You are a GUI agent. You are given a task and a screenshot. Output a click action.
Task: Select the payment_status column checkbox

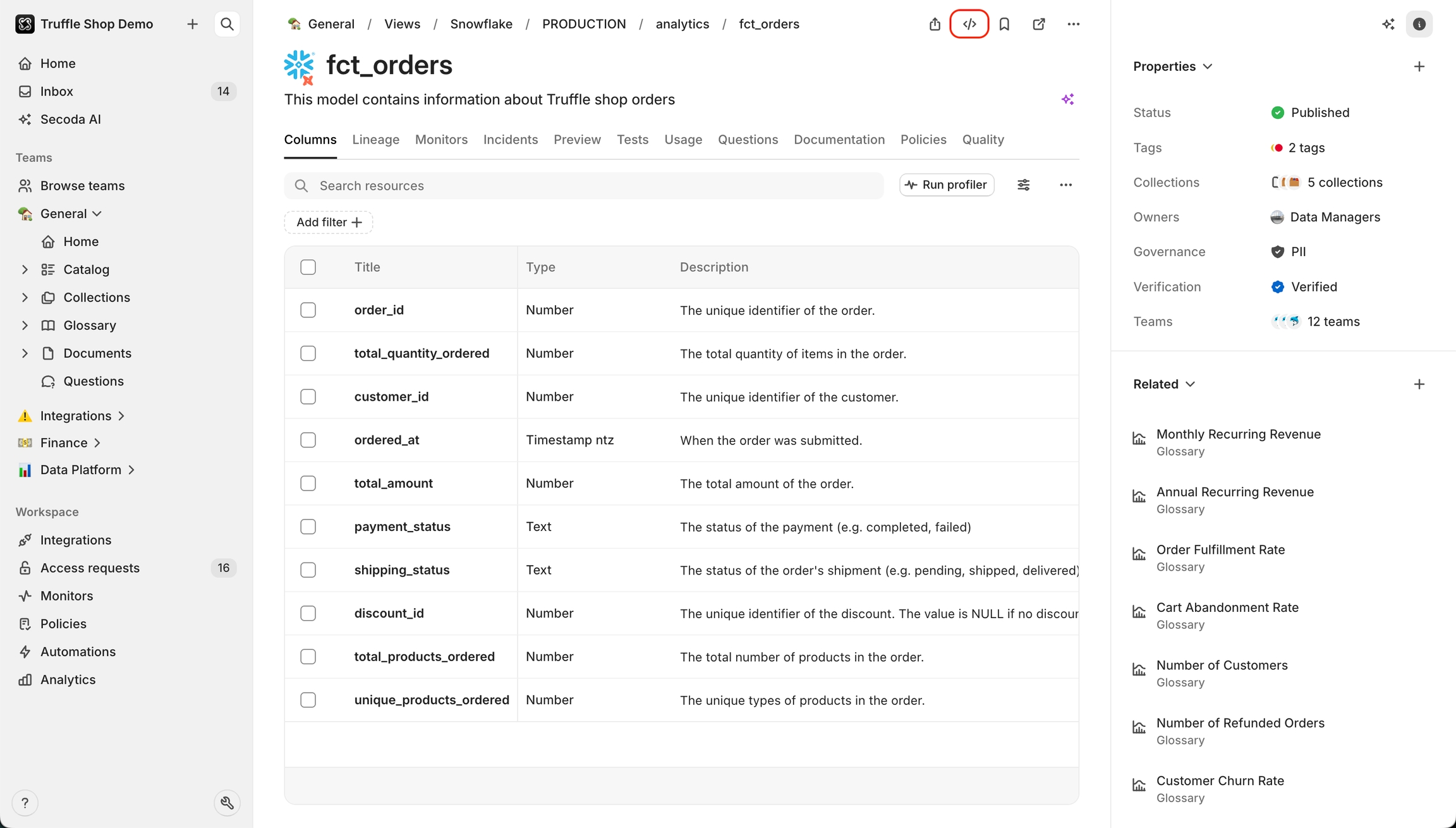[308, 527]
